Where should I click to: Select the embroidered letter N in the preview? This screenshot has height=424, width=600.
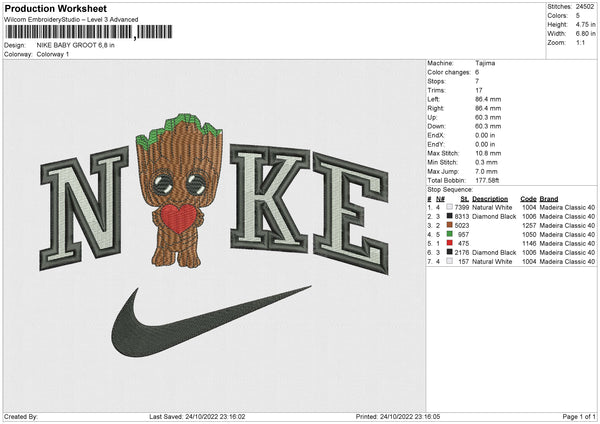click(x=84, y=208)
